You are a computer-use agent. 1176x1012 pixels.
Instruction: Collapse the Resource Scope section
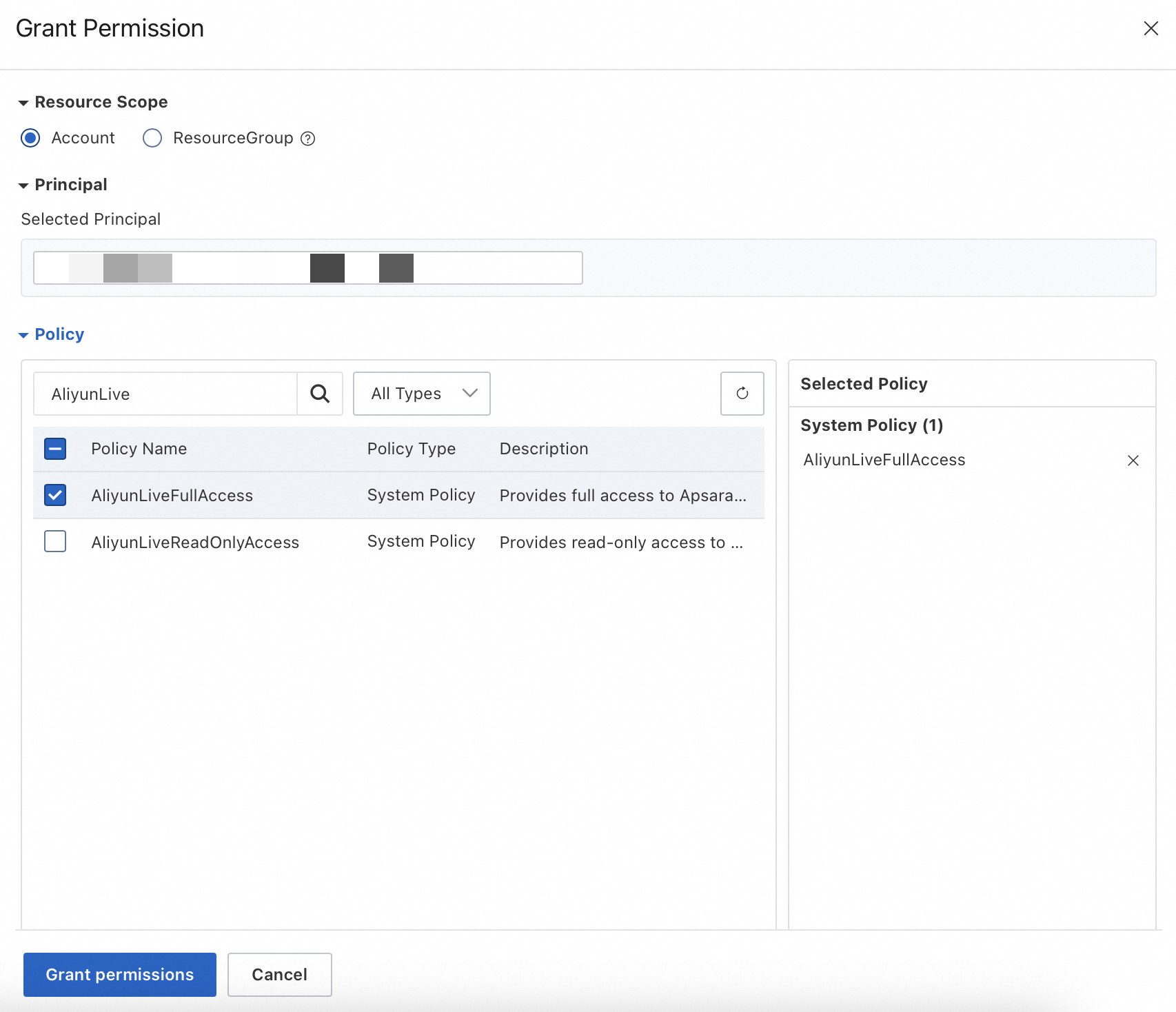[x=23, y=103]
